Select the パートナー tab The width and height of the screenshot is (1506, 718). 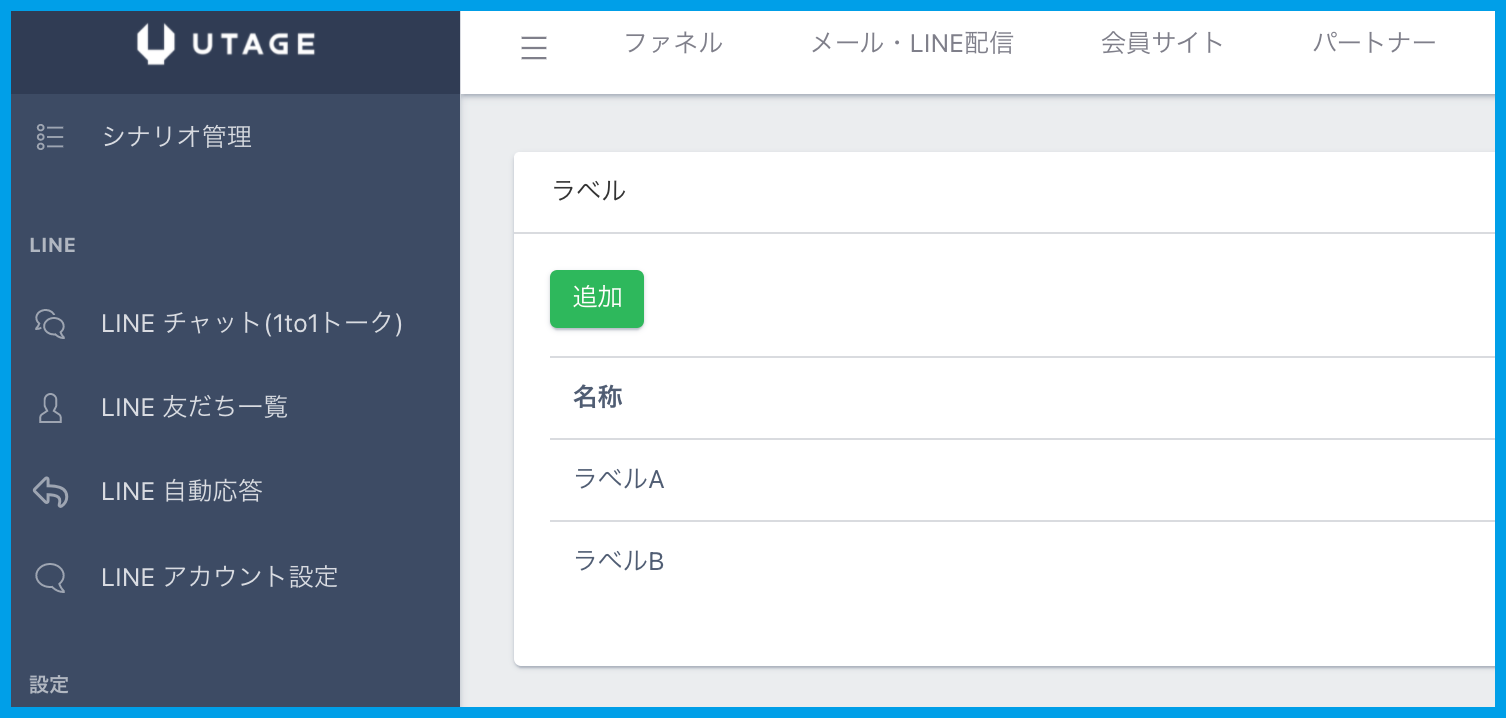tap(1374, 43)
